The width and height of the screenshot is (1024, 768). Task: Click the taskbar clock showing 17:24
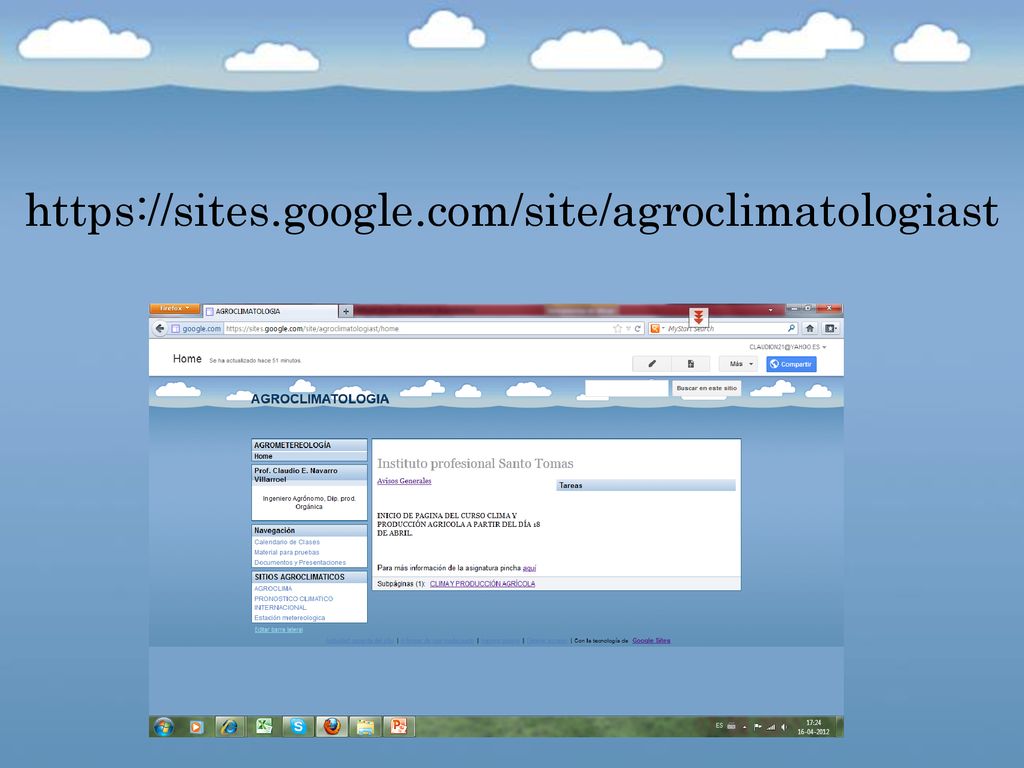[813, 728]
